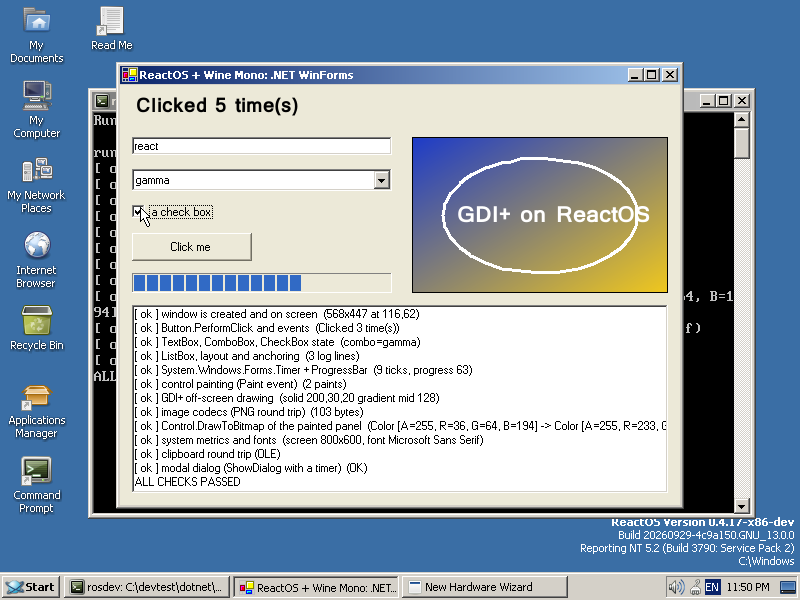The height and width of the screenshot is (600, 800).
Task: Click the 'react' text box
Action: 261,146
